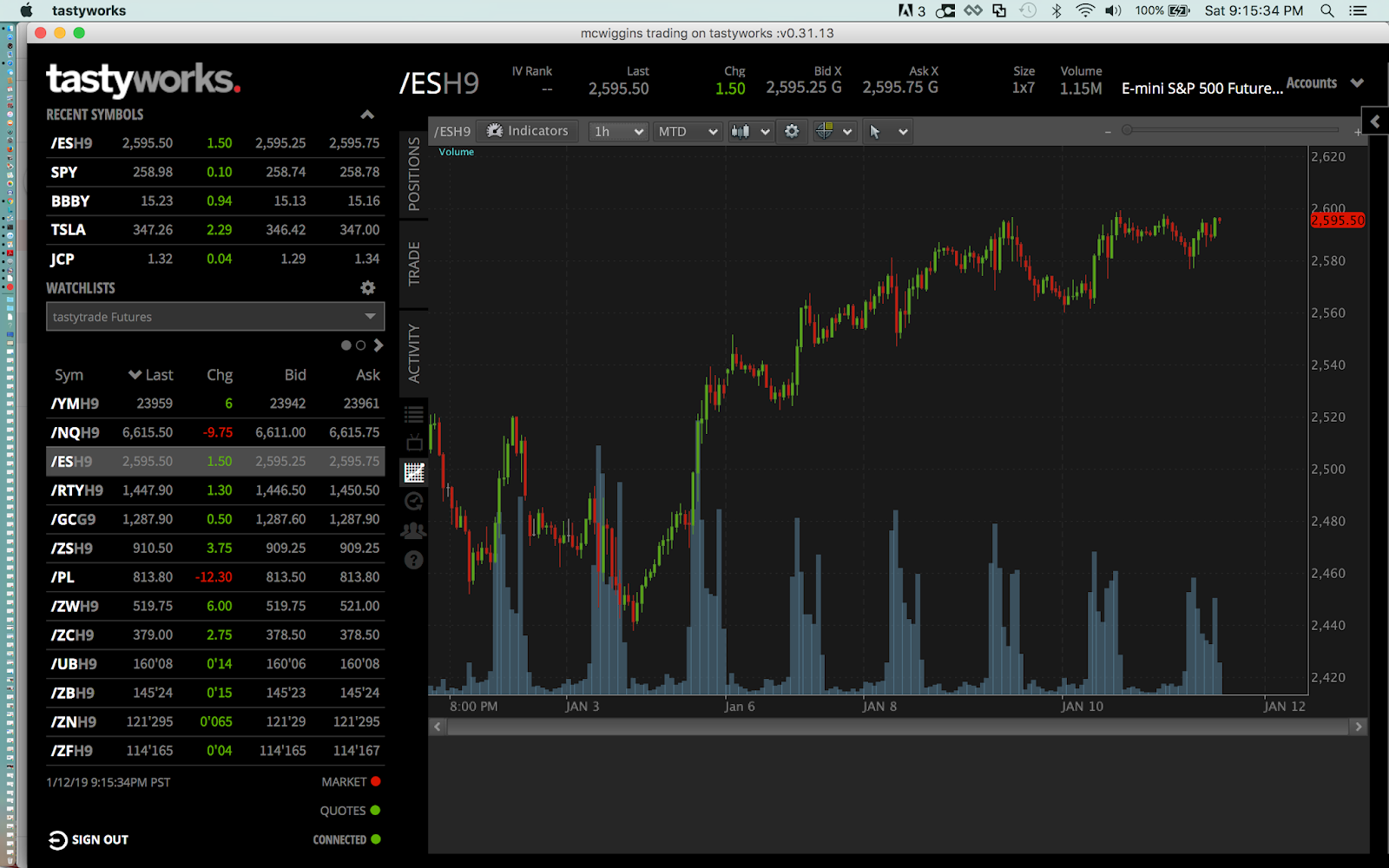The height and width of the screenshot is (868, 1389).
Task: Click the chart scroll left arrow
Action: (x=438, y=727)
